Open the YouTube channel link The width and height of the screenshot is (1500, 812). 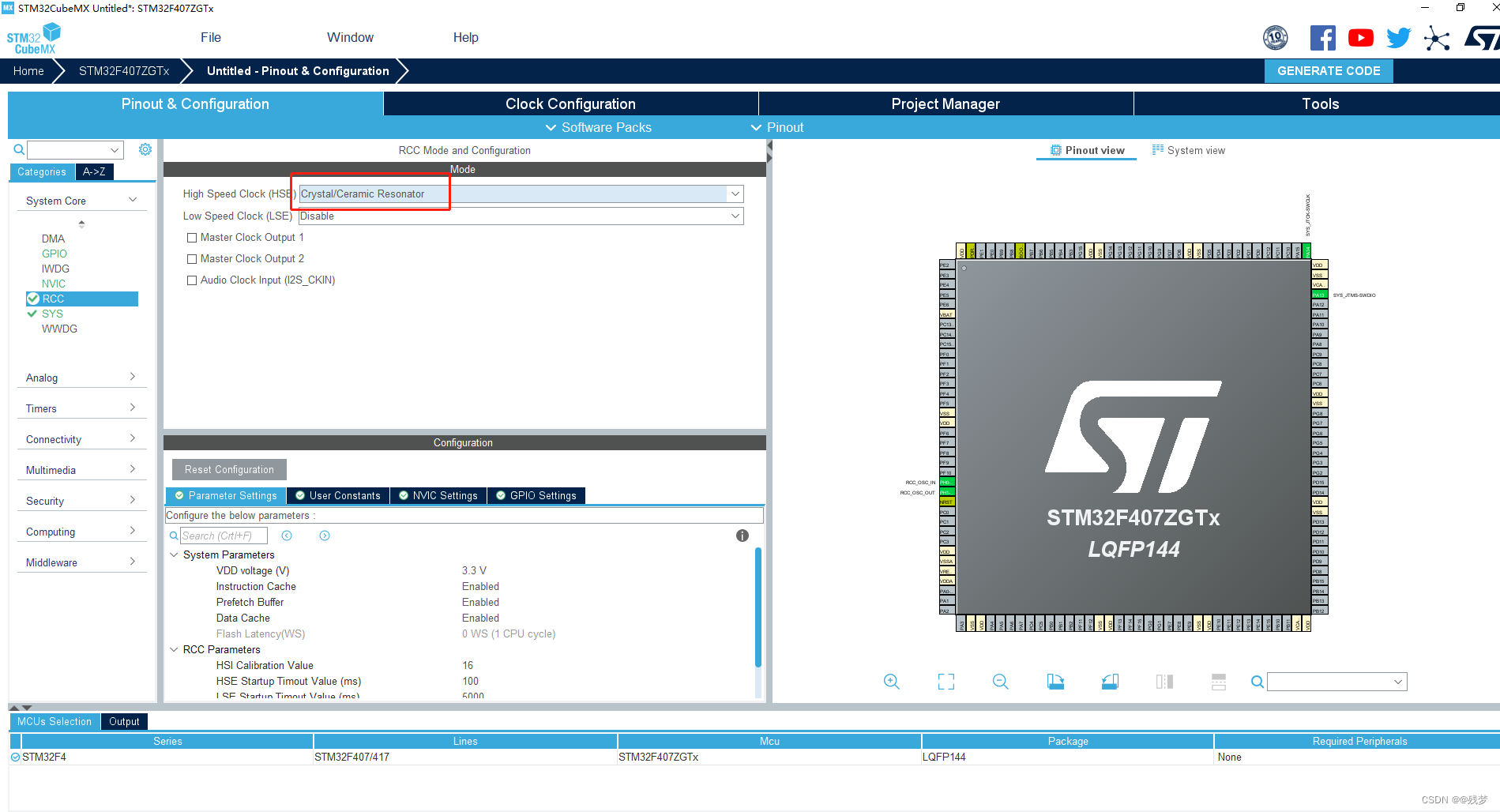[1360, 37]
